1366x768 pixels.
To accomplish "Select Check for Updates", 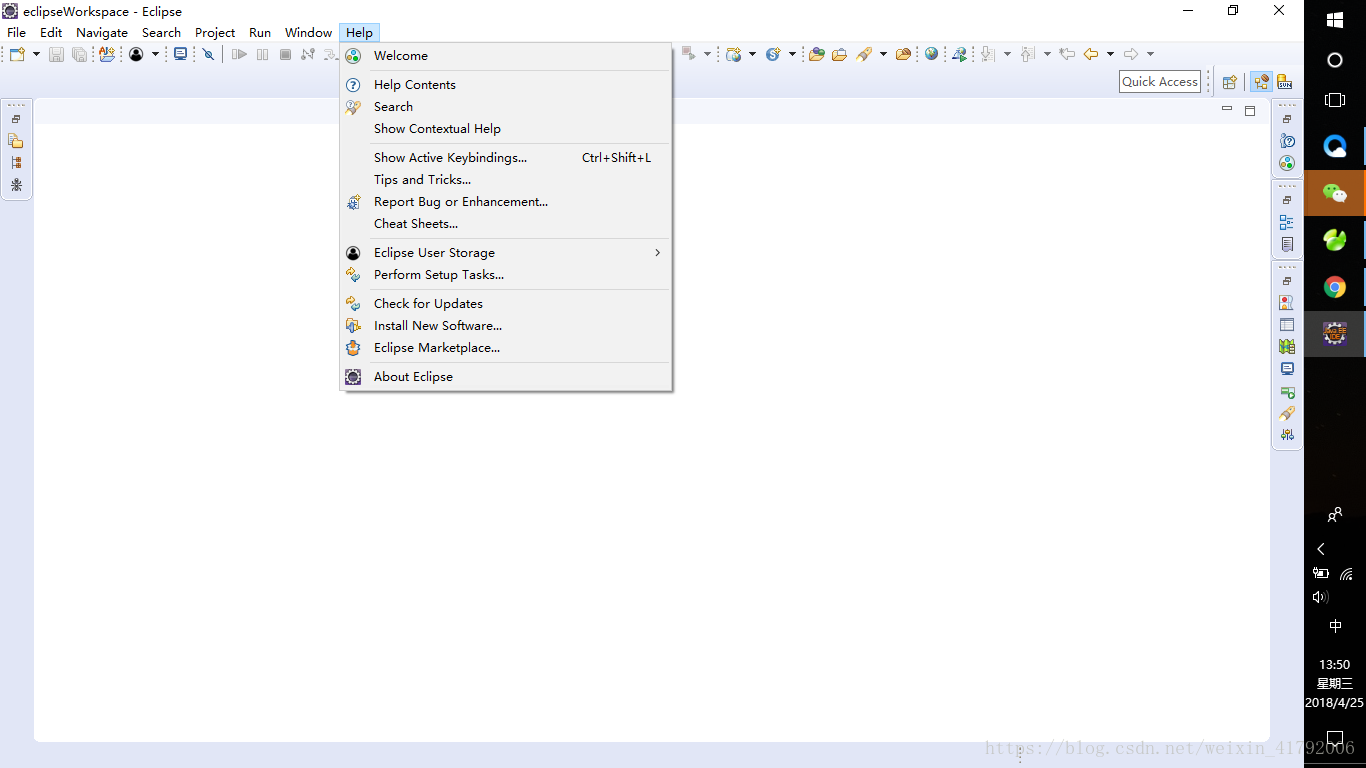I will click(506, 304).
